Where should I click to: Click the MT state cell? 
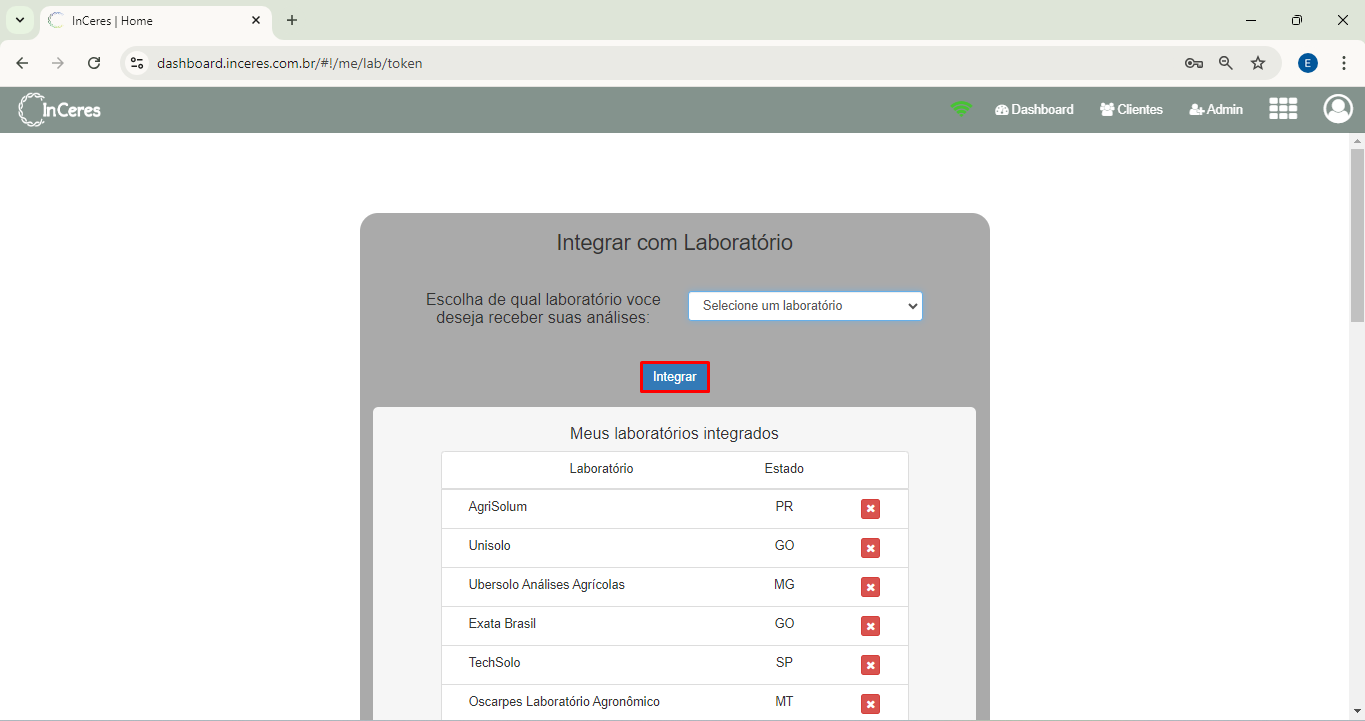click(x=784, y=702)
